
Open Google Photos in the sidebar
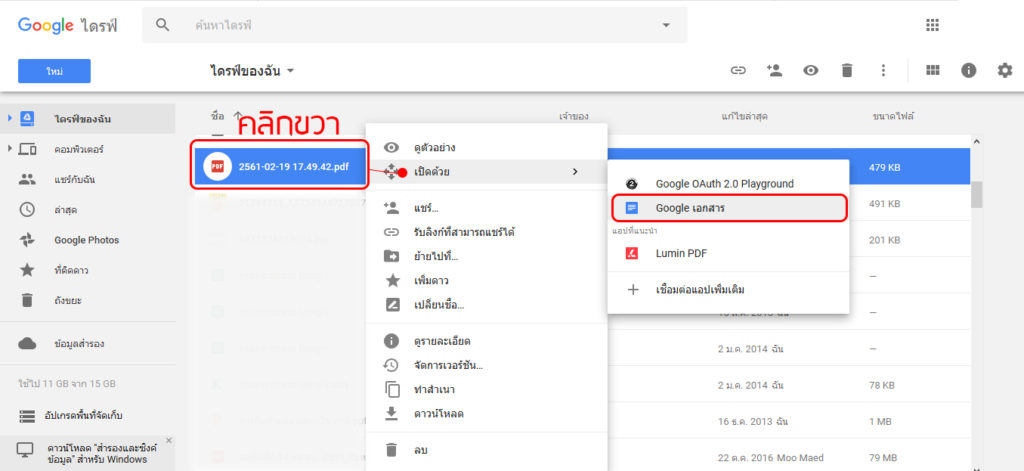(x=88, y=240)
